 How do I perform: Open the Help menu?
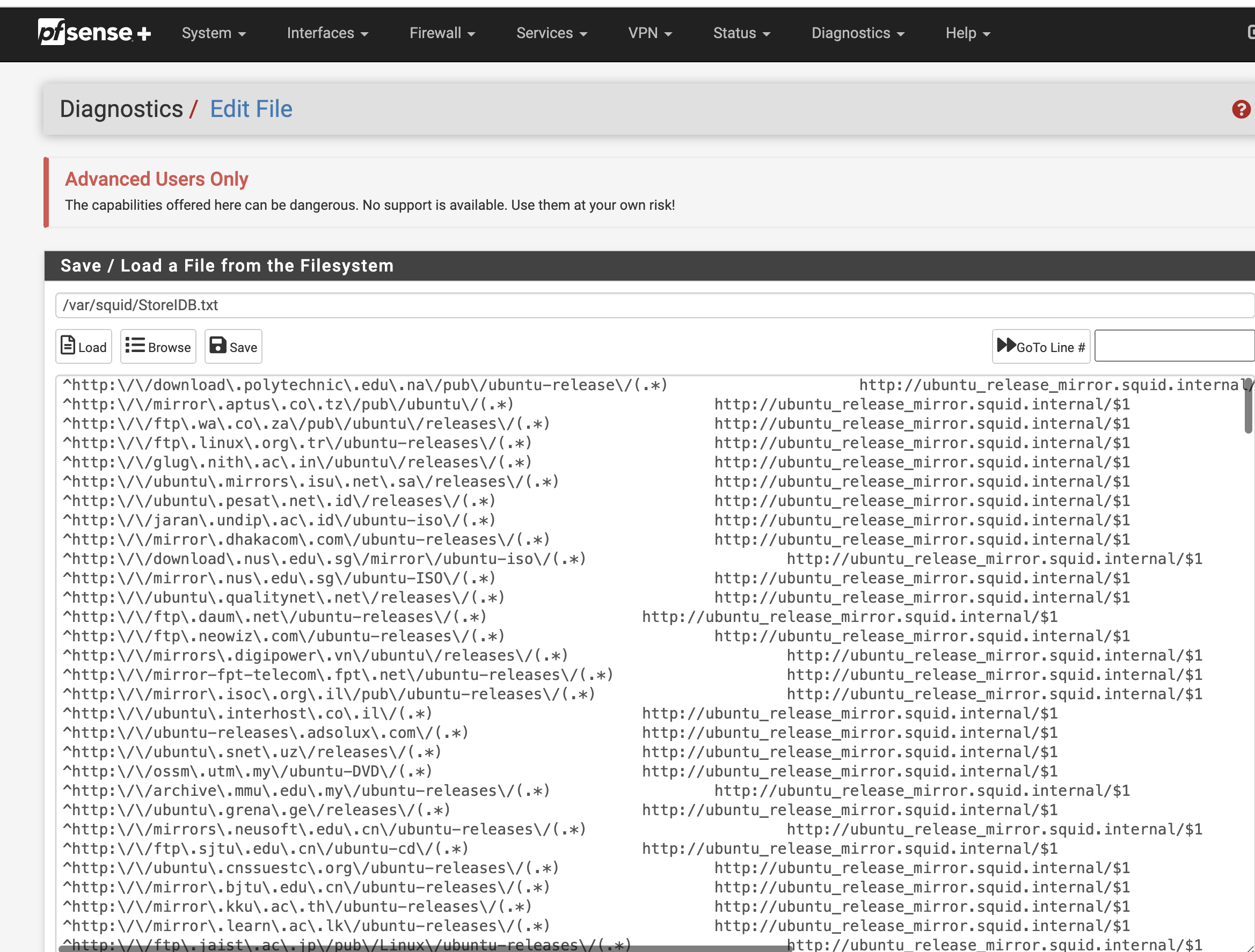click(x=967, y=33)
